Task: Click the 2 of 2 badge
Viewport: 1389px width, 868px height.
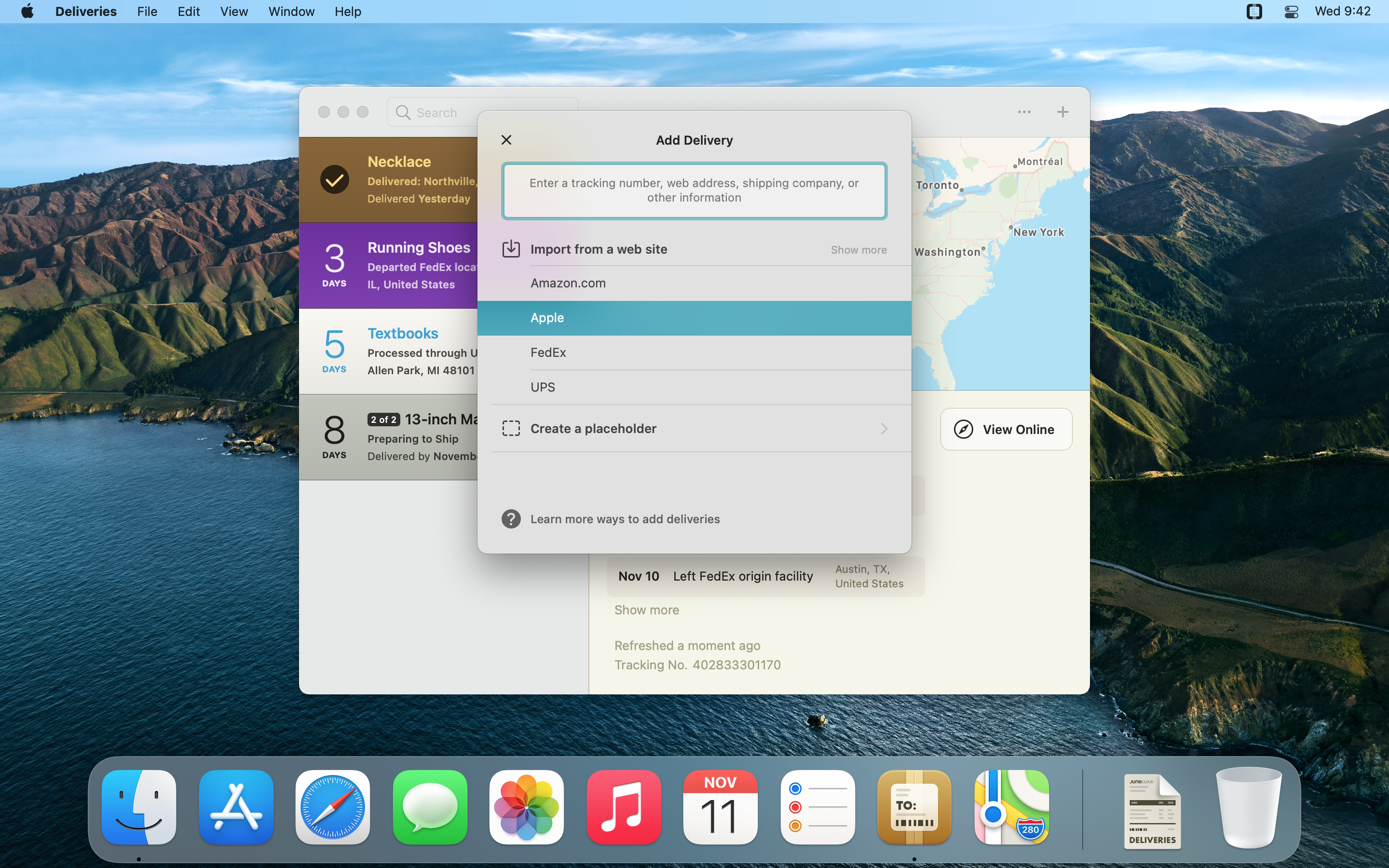Action: 383,420
